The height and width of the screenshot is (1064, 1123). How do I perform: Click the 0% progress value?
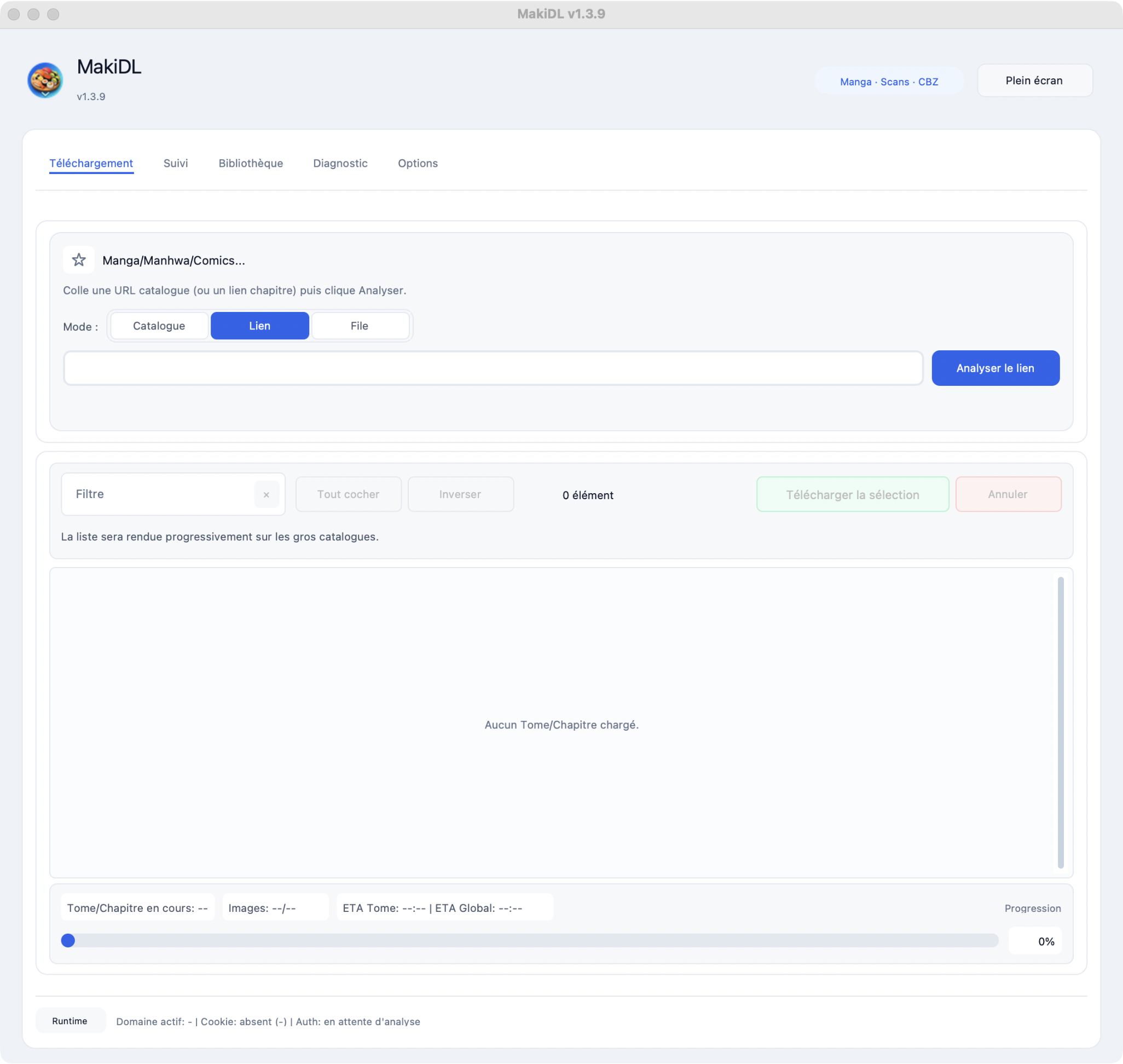1035,941
